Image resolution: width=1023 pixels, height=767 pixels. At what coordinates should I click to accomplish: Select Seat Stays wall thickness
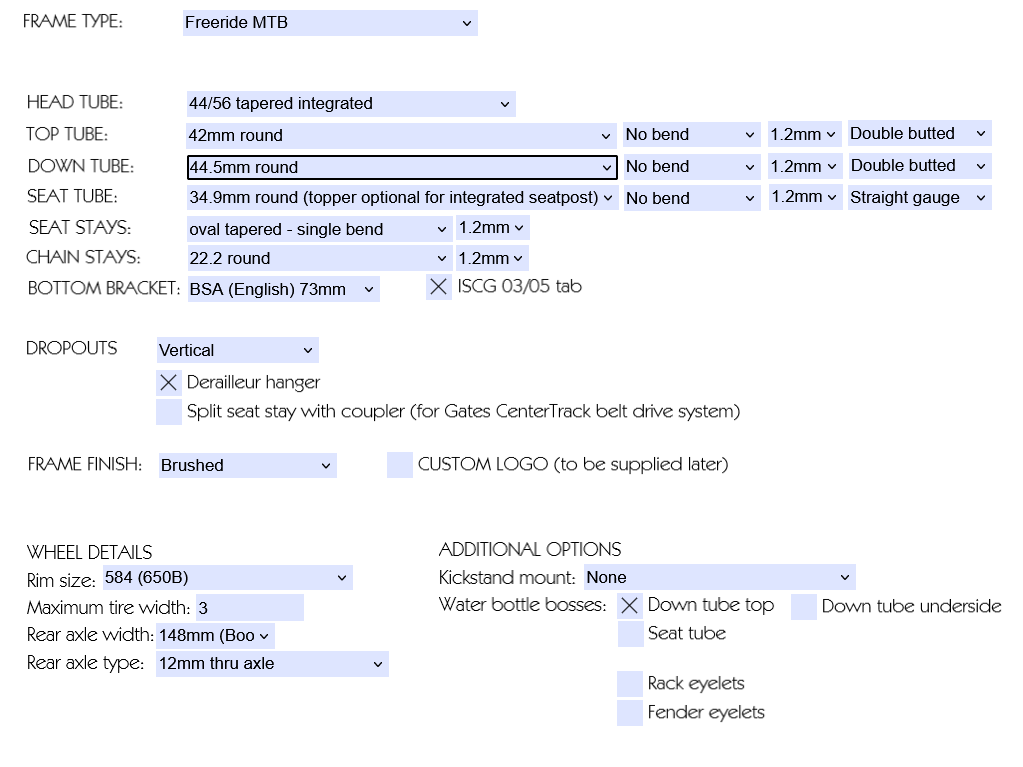pos(492,228)
